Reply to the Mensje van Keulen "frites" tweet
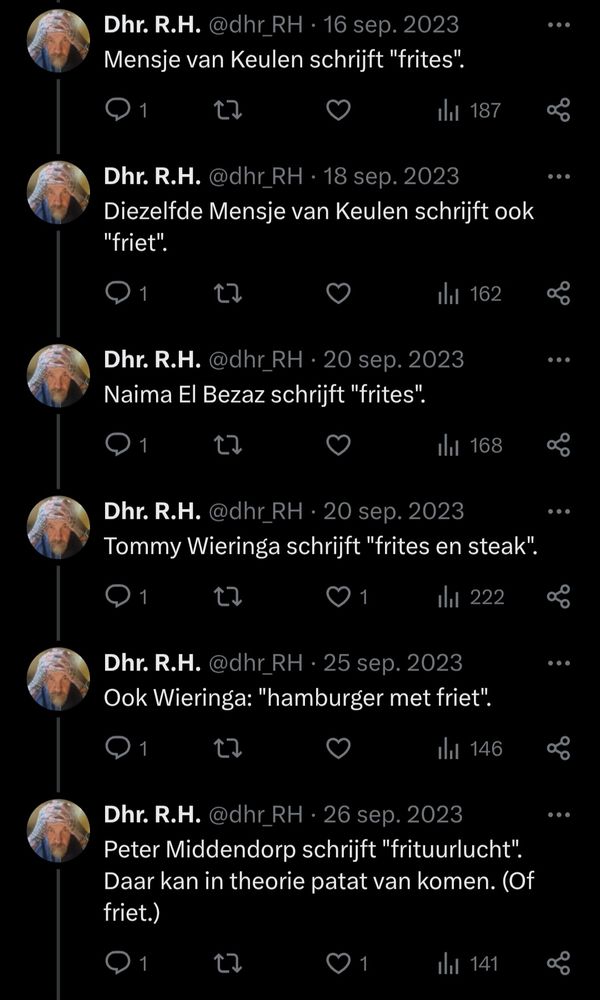The image size is (600, 1000). pos(118,110)
